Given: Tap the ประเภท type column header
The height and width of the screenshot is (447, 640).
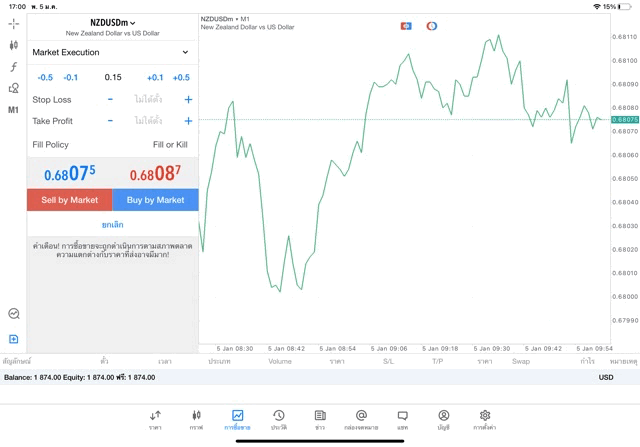Looking at the screenshot, I should (x=220, y=361).
